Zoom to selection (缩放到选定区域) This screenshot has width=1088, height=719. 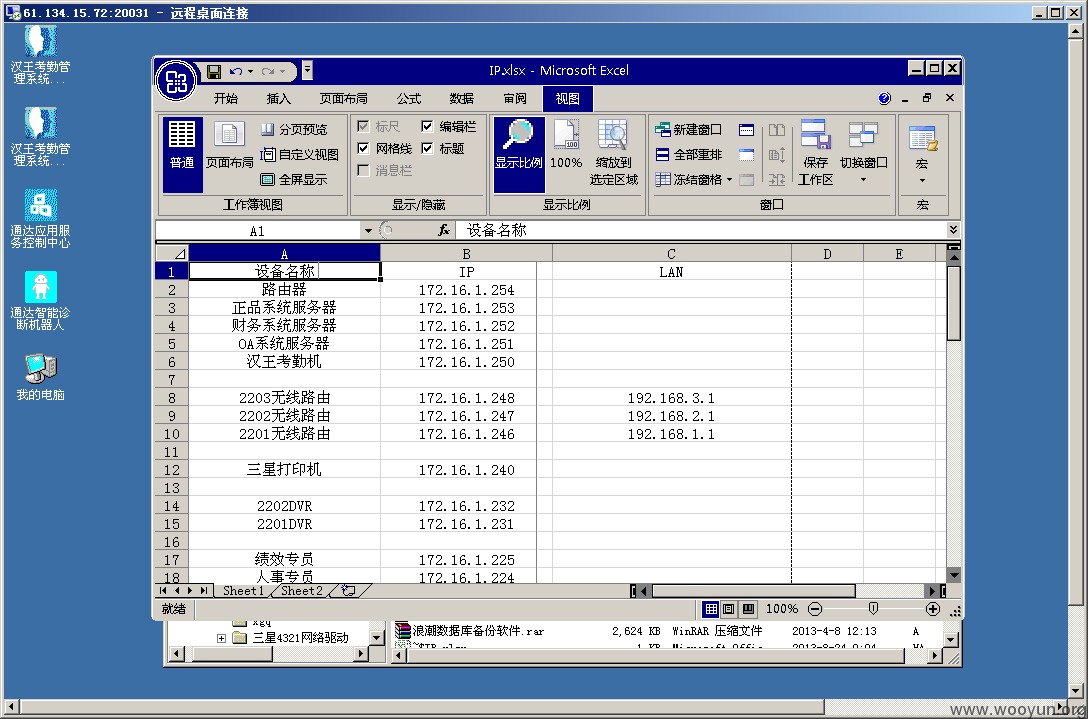[613, 154]
